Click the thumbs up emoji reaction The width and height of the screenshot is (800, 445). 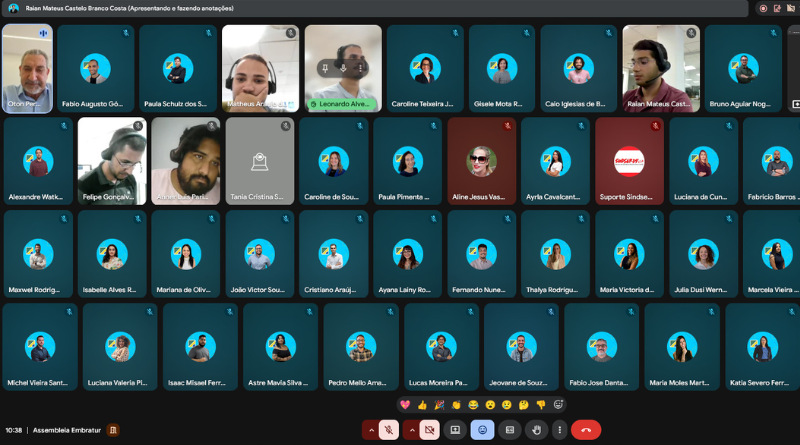click(x=422, y=405)
